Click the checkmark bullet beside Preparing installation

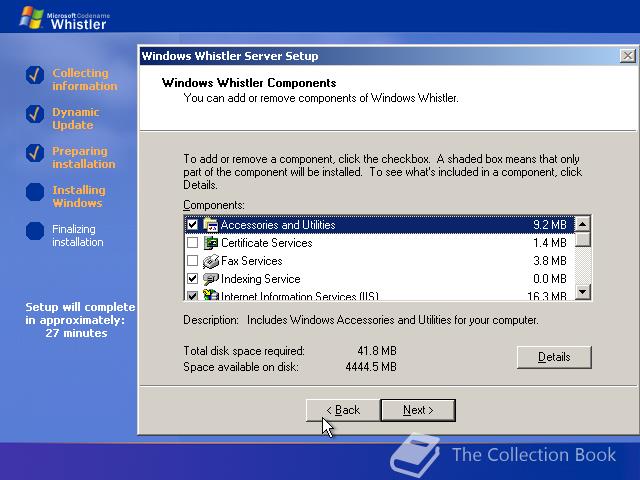pos(35,153)
